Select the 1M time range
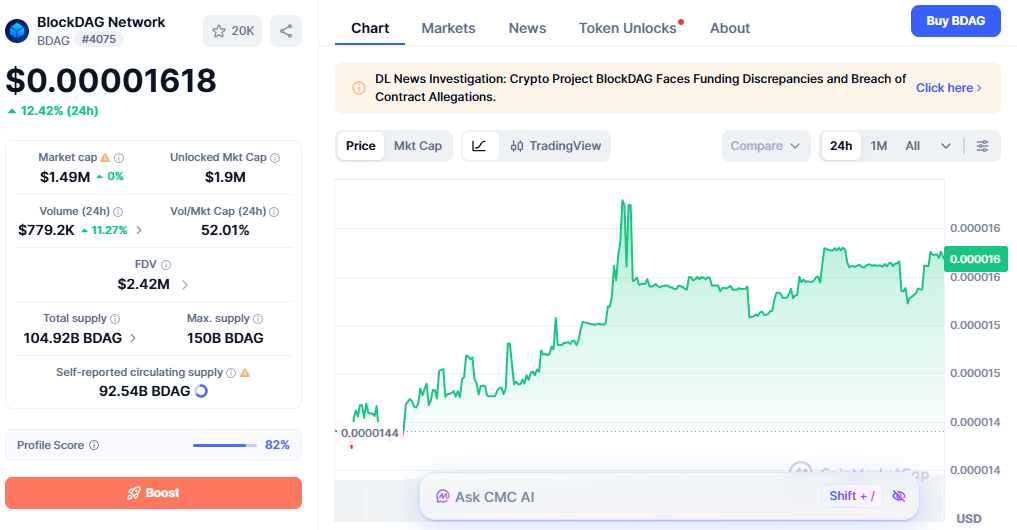Image resolution: width=1017 pixels, height=530 pixels. (879, 146)
